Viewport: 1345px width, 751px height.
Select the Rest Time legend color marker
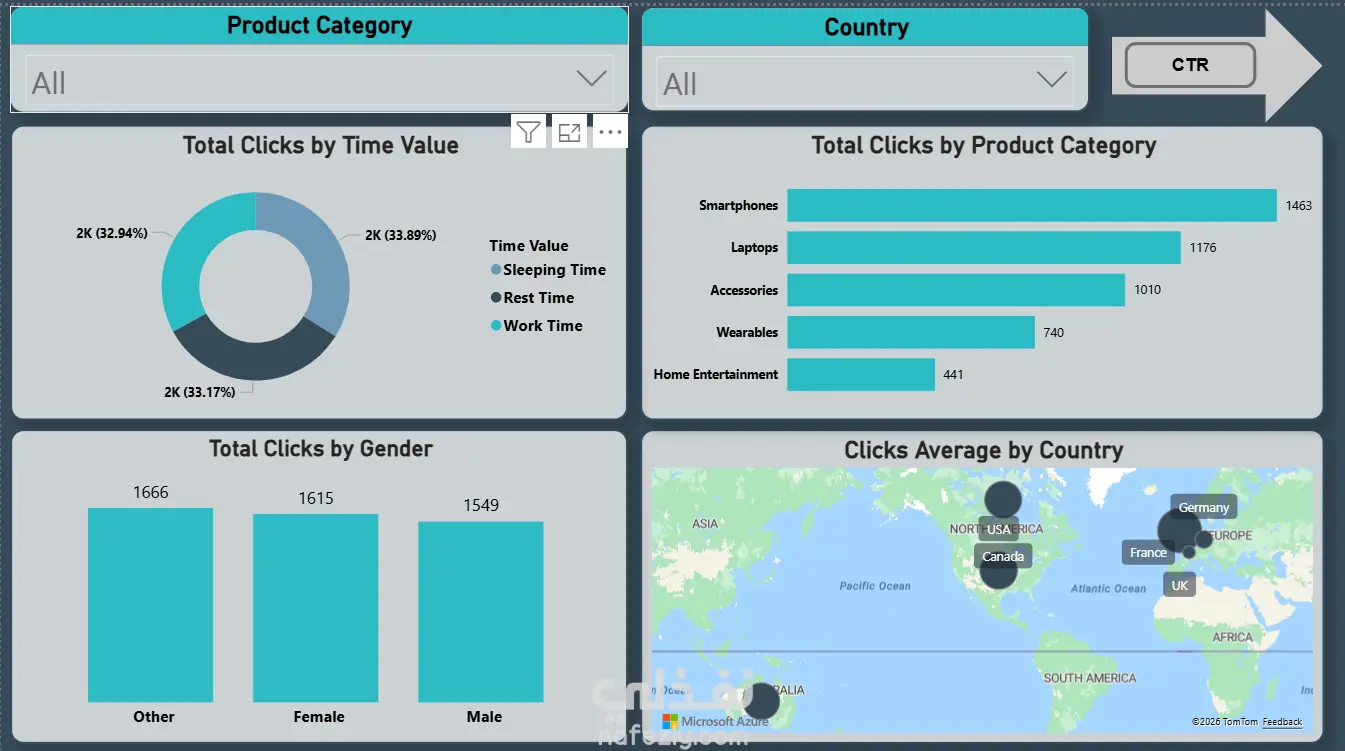tap(496, 298)
